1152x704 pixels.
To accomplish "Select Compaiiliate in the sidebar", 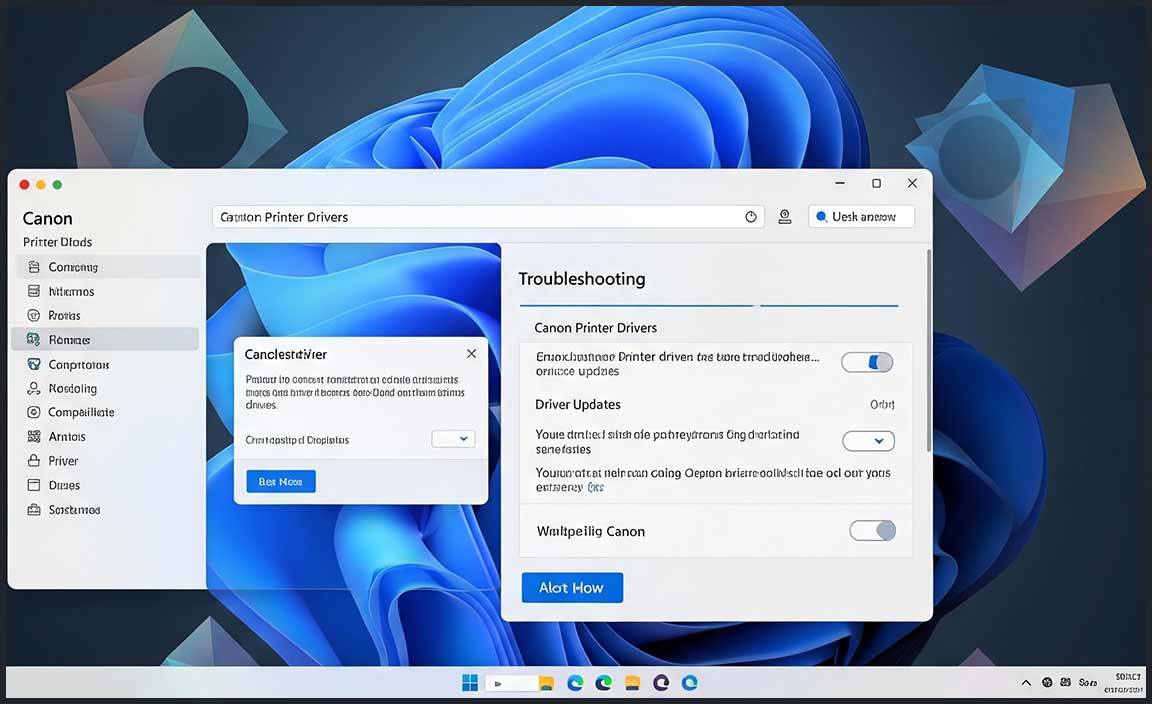I will point(108,412).
